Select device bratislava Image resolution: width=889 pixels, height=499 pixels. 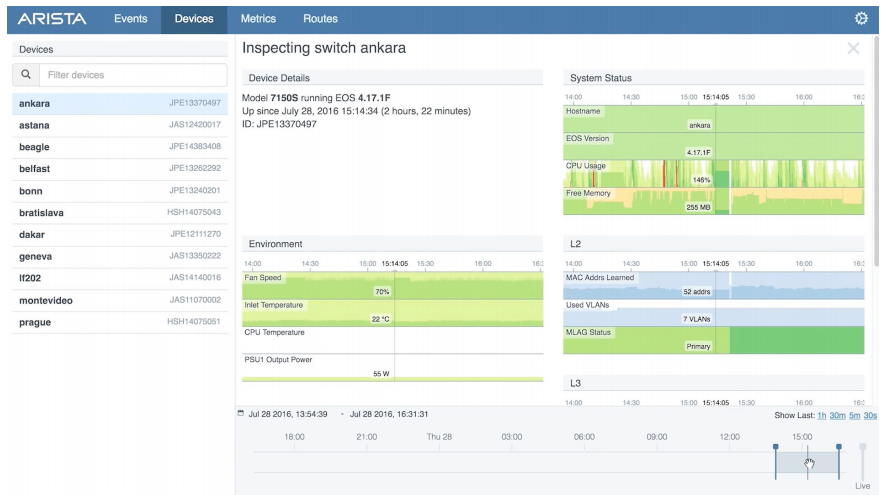coord(120,213)
